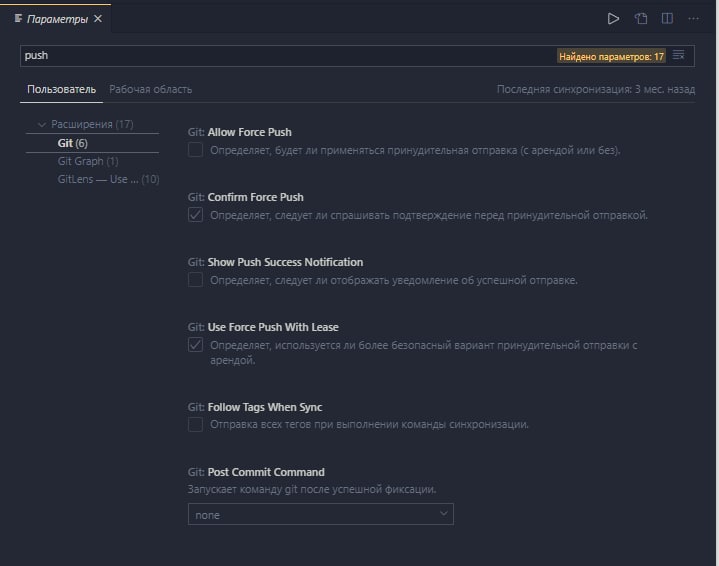
Task: Toggle Show Push Success Notification checkbox
Action: tap(196, 280)
